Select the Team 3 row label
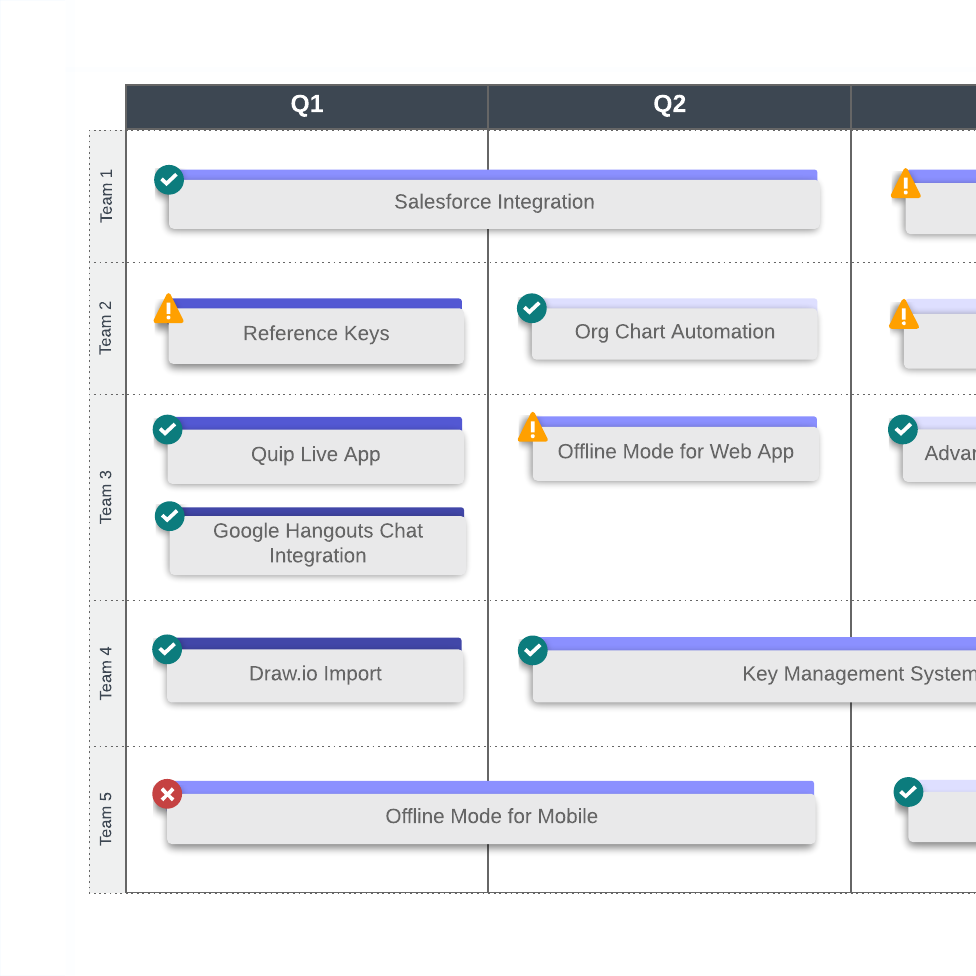 (x=107, y=497)
